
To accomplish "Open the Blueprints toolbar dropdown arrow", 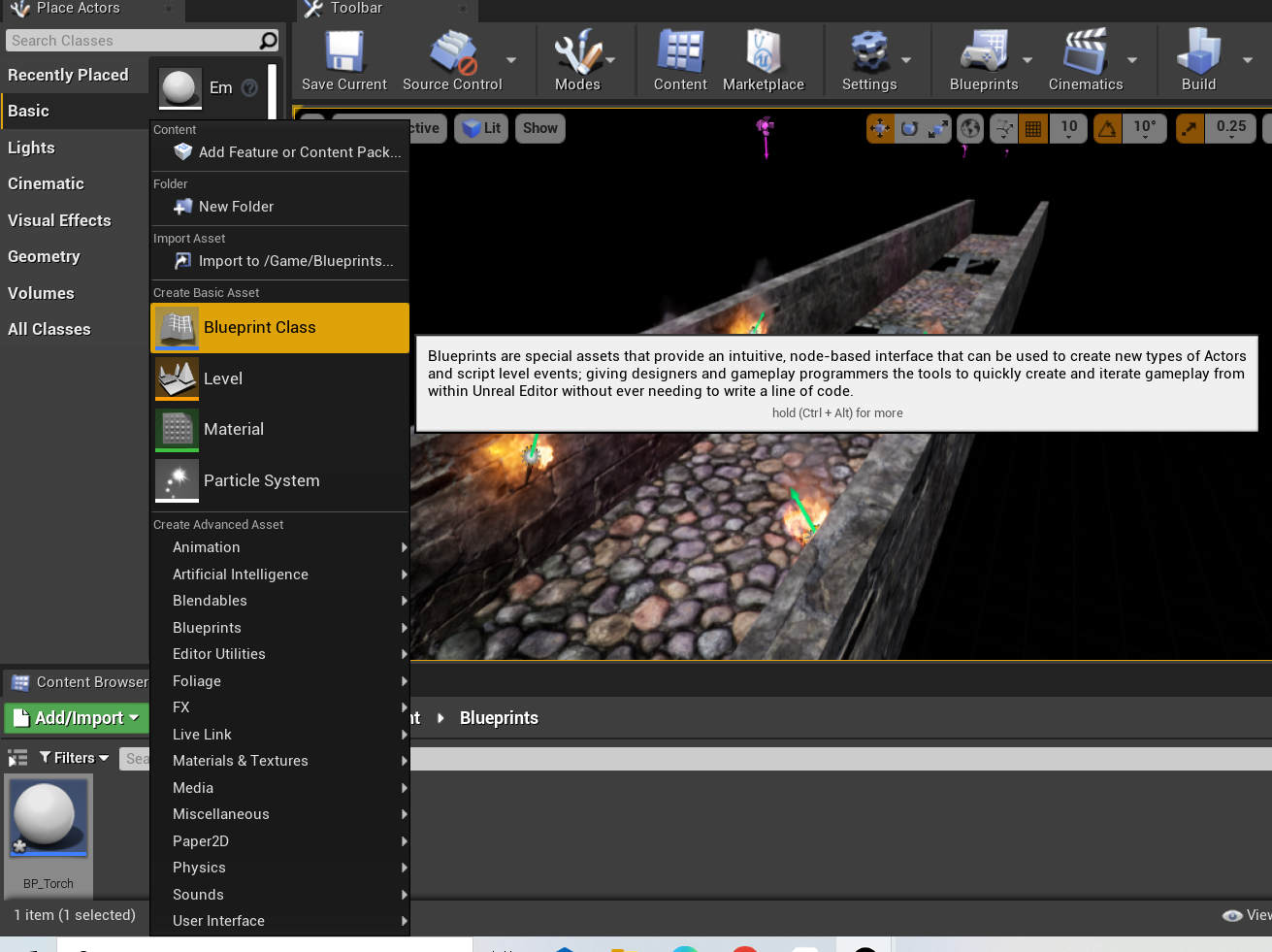I will [1027, 60].
